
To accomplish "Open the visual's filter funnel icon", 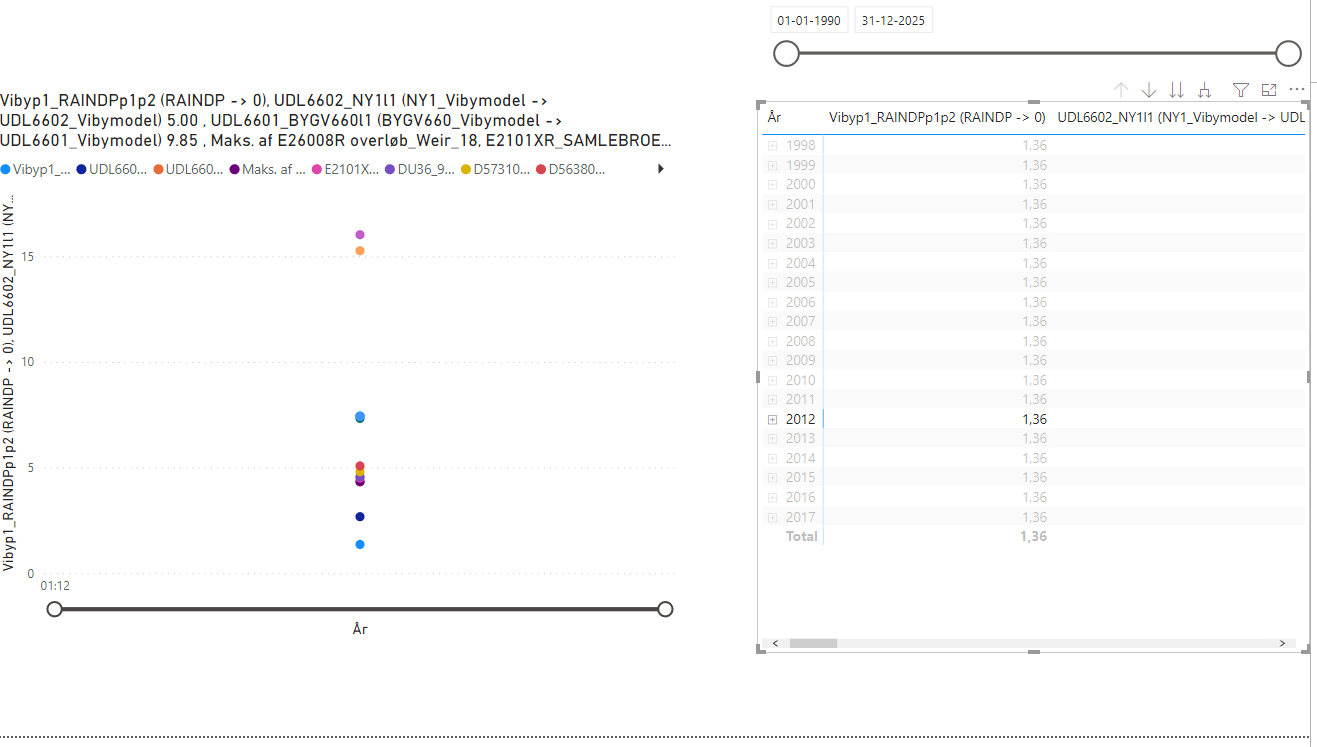I will 1241,90.
